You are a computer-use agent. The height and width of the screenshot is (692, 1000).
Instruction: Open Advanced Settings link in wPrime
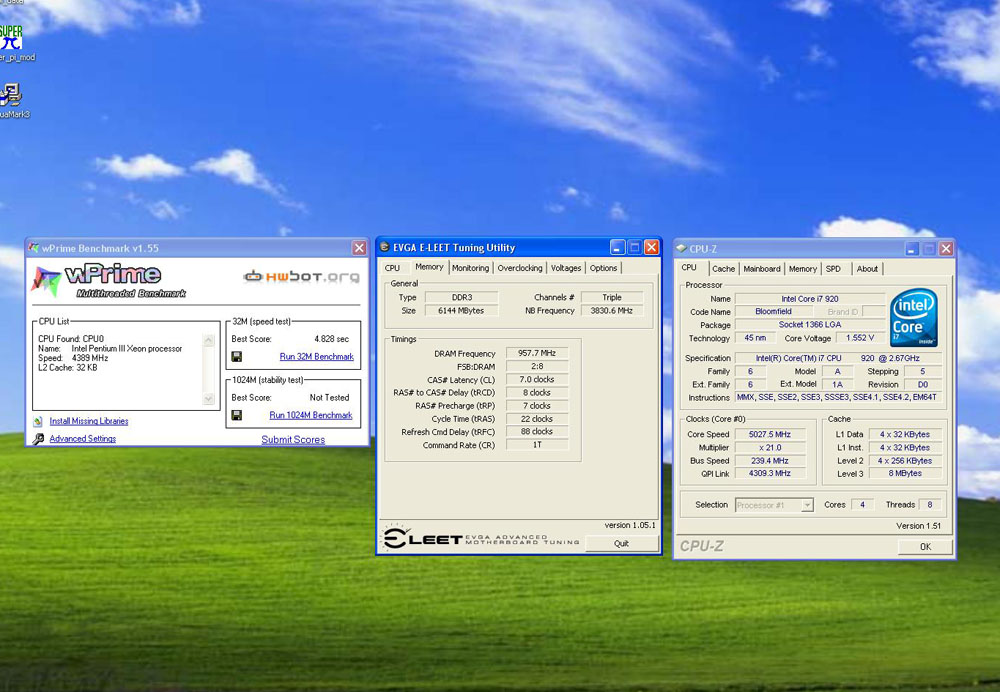(83, 439)
